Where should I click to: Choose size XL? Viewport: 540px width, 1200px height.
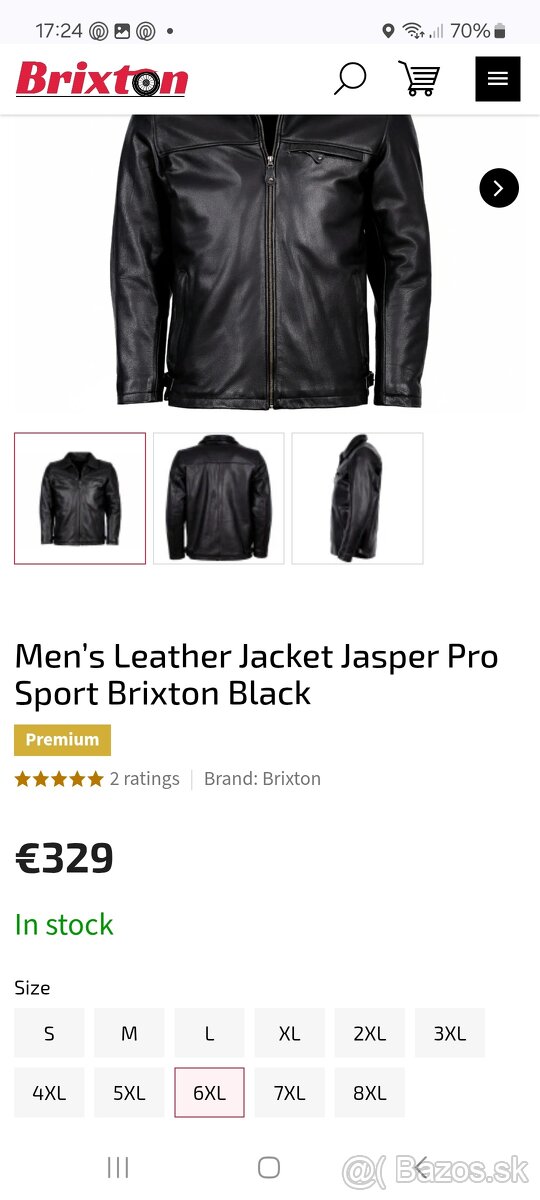pos(289,1033)
